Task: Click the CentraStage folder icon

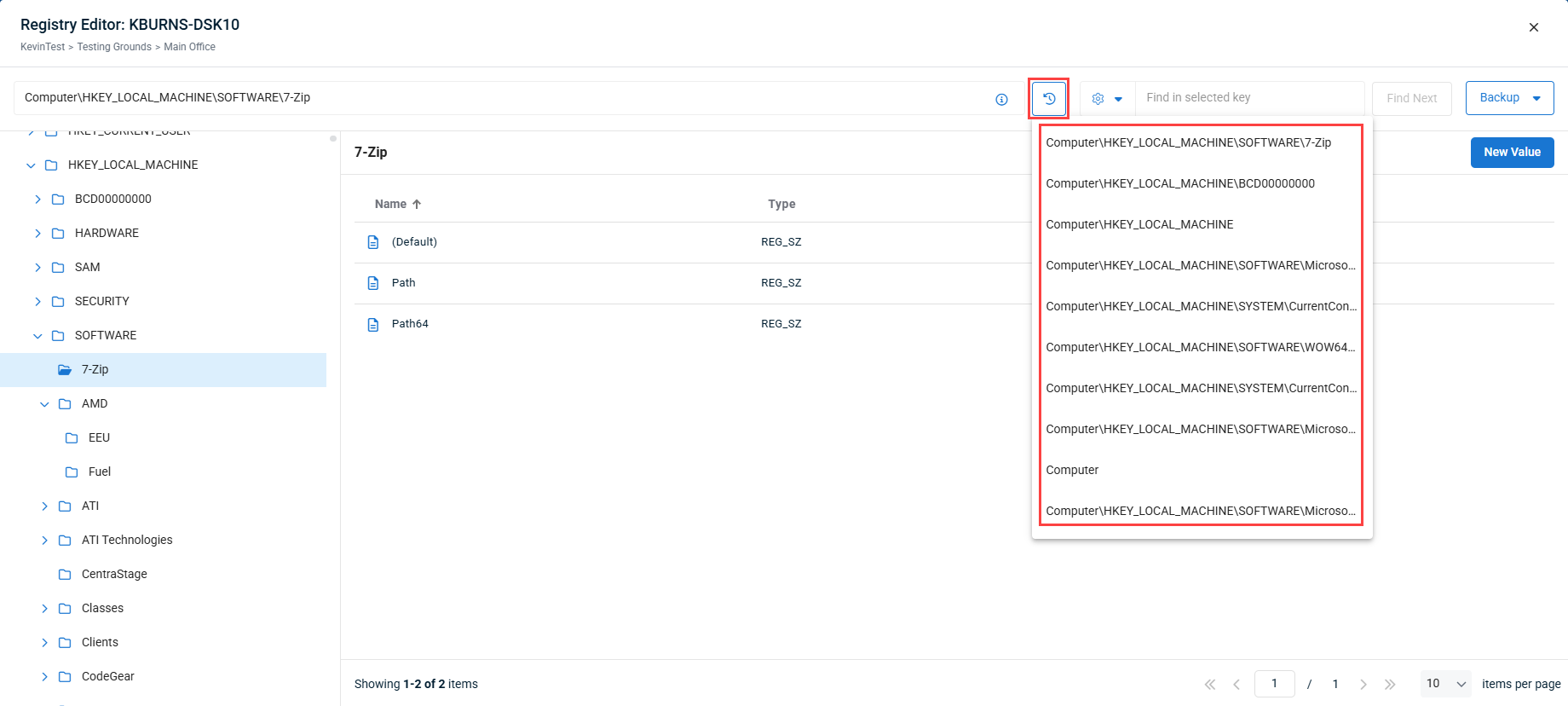Action: 65,575
